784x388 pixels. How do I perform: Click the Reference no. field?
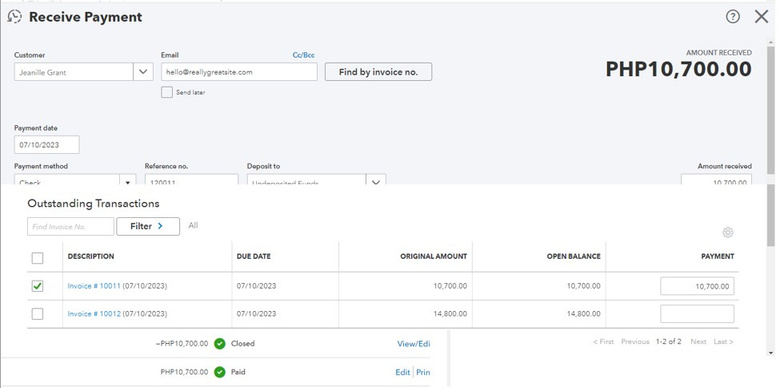click(x=192, y=180)
